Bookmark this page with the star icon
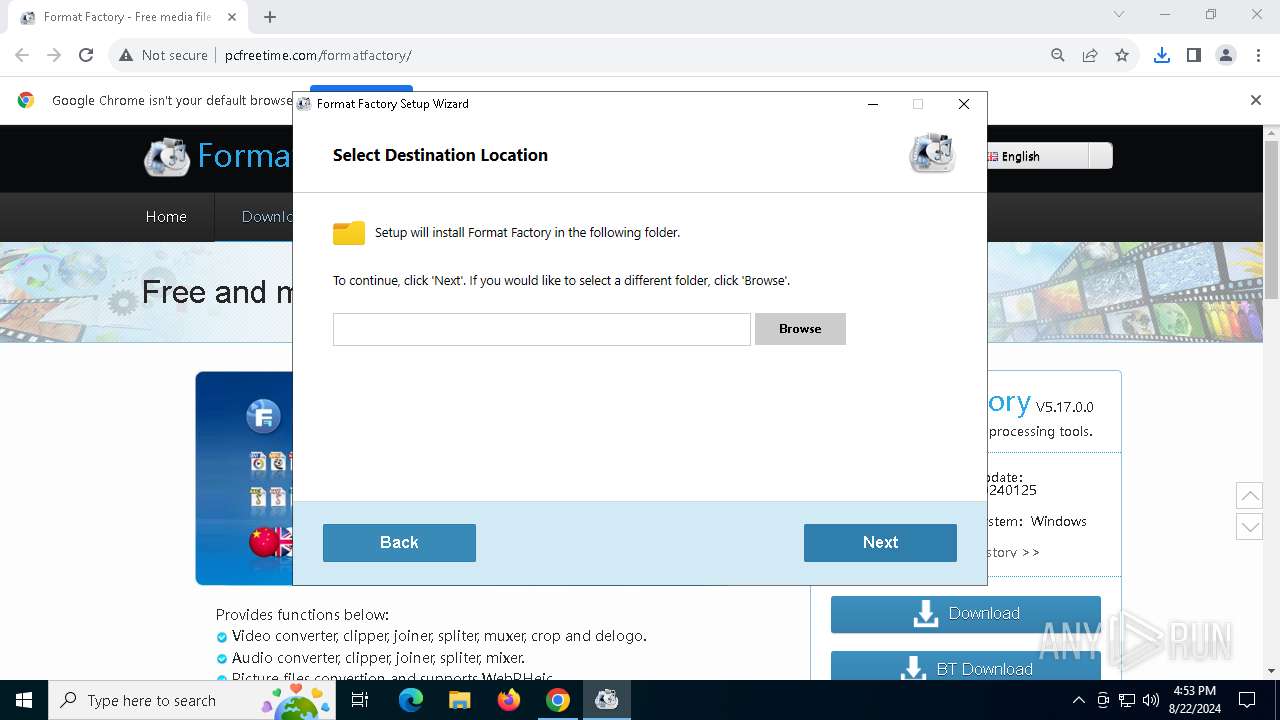Screen dimensions: 1280x720 coord(1122,55)
